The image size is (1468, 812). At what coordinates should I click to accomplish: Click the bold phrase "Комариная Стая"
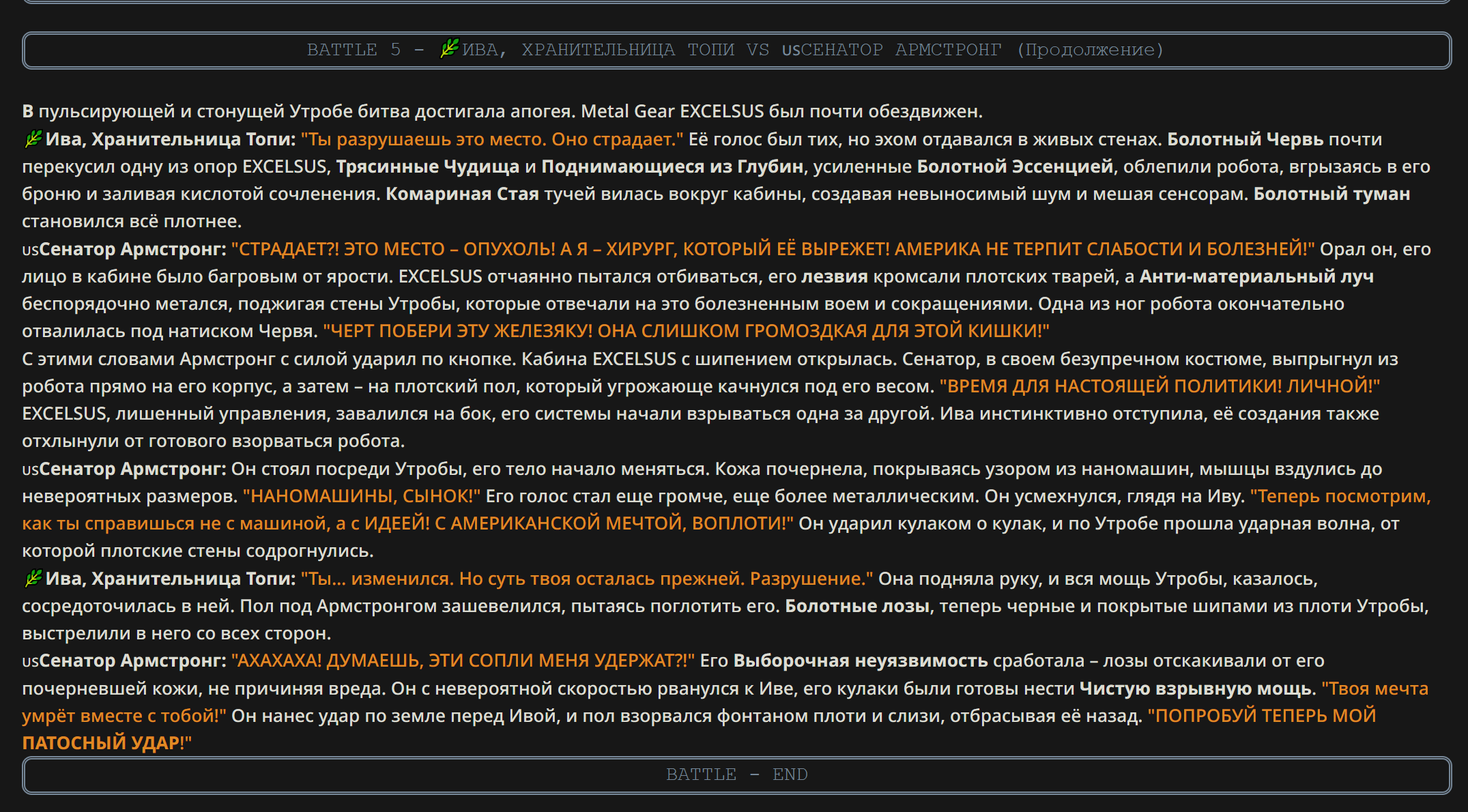[462, 194]
